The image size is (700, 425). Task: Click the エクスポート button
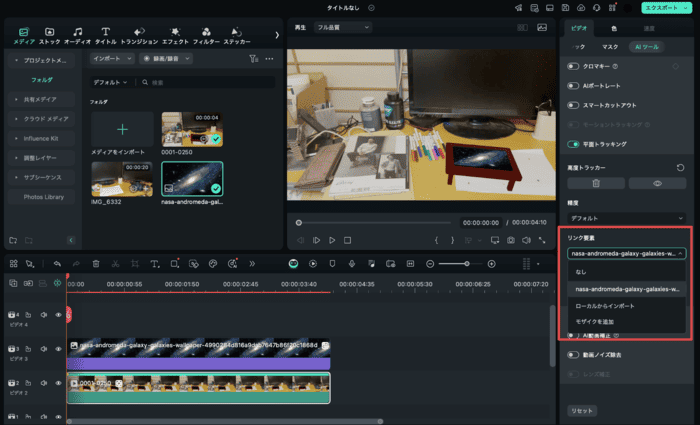[x=661, y=8]
